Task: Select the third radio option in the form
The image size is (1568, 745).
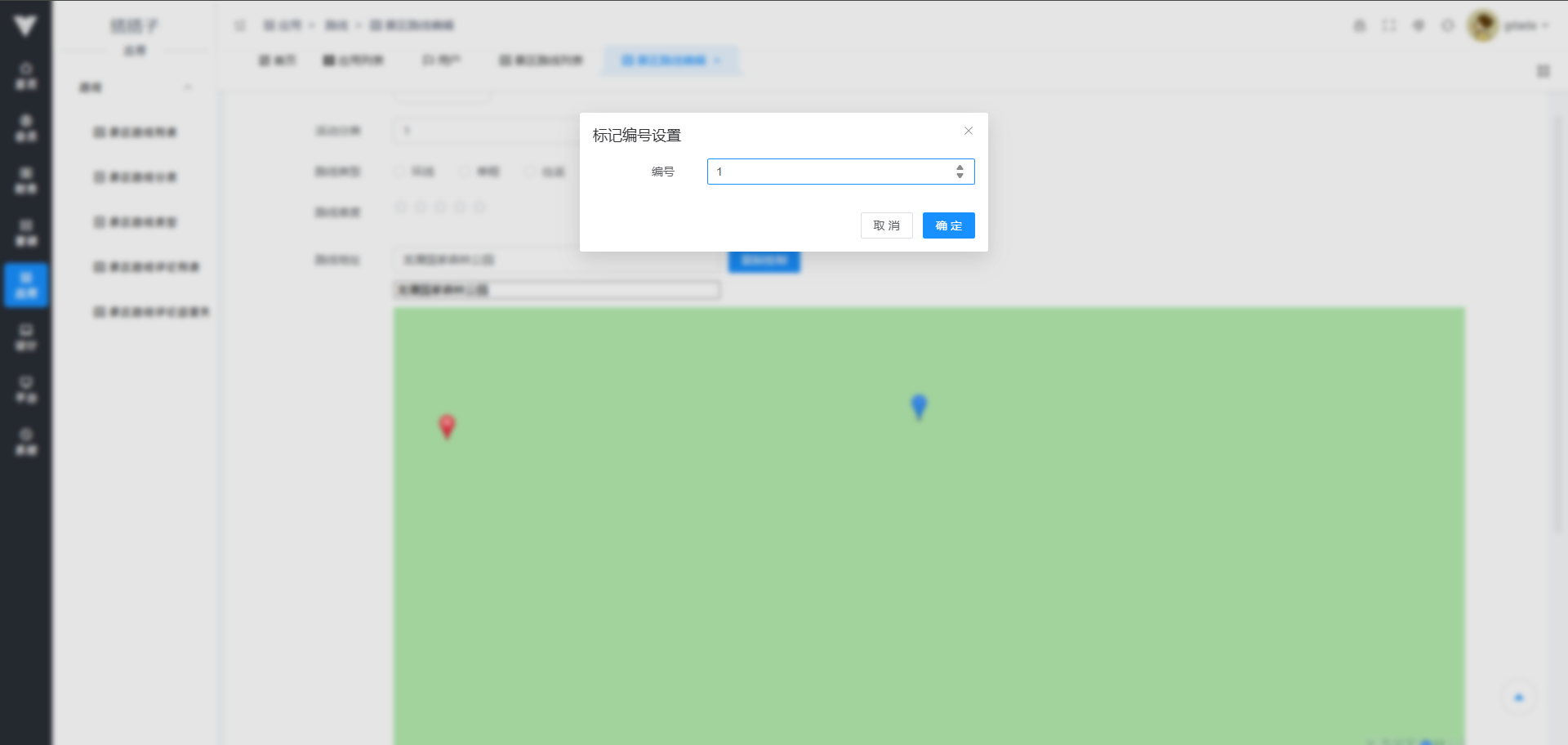Action: coord(531,172)
